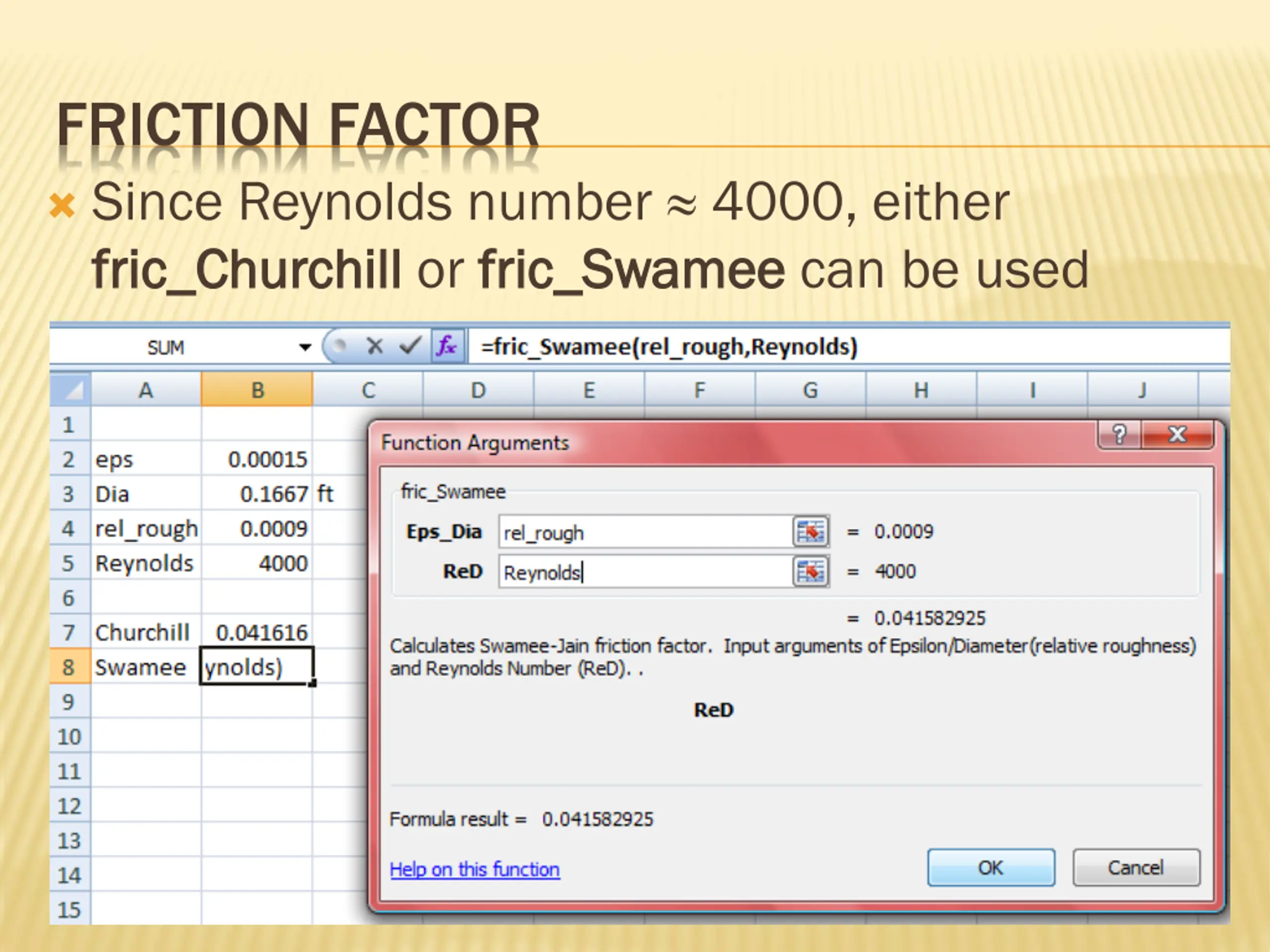Click the cell labeled Reynolds in column A
1270x952 pixels.
[x=146, y=563]
